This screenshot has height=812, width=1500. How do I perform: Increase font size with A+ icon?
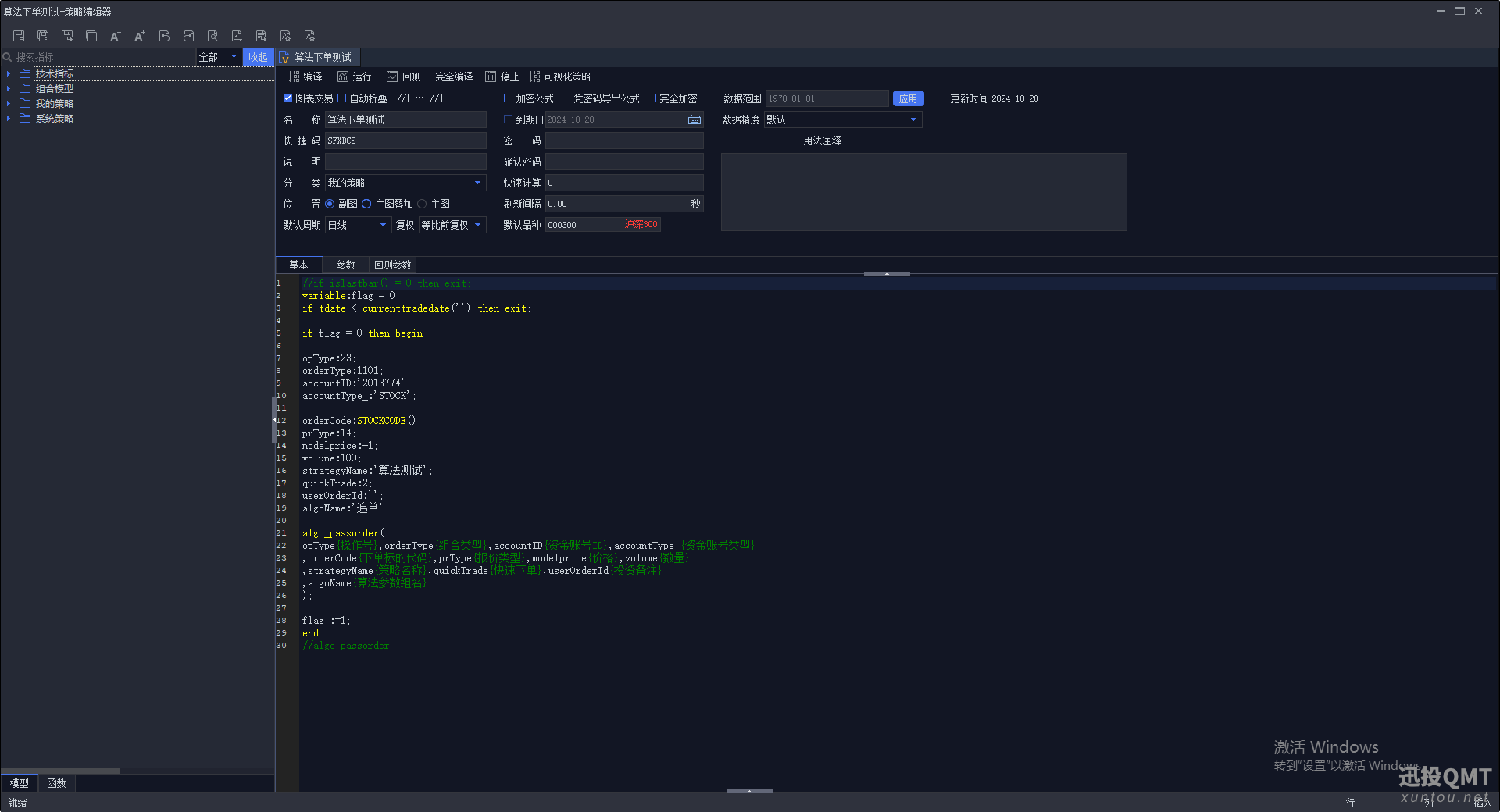tap(140, 36)
